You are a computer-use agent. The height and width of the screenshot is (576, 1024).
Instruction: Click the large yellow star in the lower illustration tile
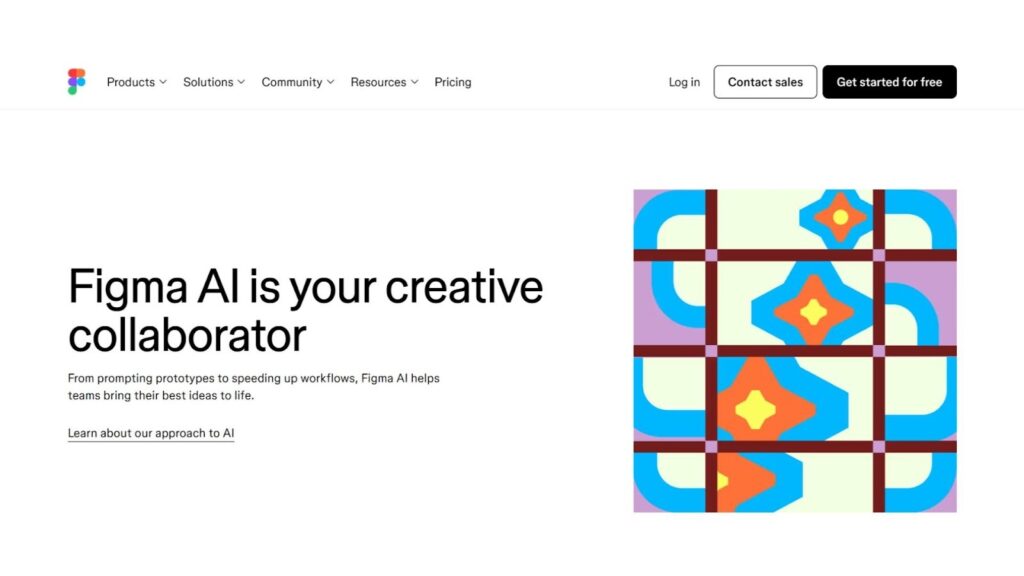tap(755, 408)
